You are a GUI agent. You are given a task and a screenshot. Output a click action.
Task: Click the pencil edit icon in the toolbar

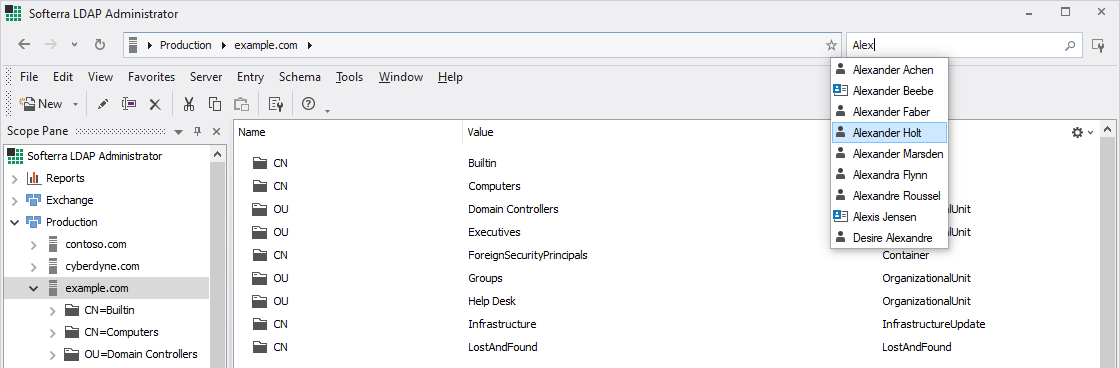pos(102,104)
